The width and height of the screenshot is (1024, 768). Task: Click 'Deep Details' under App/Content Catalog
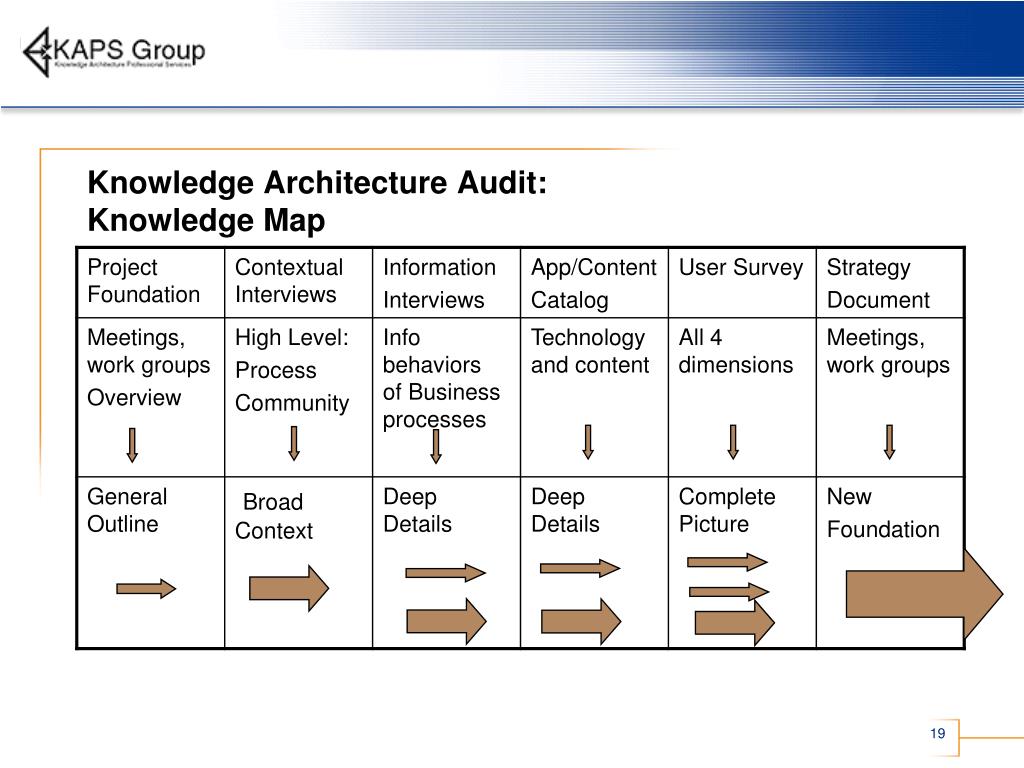coord(566,510)
